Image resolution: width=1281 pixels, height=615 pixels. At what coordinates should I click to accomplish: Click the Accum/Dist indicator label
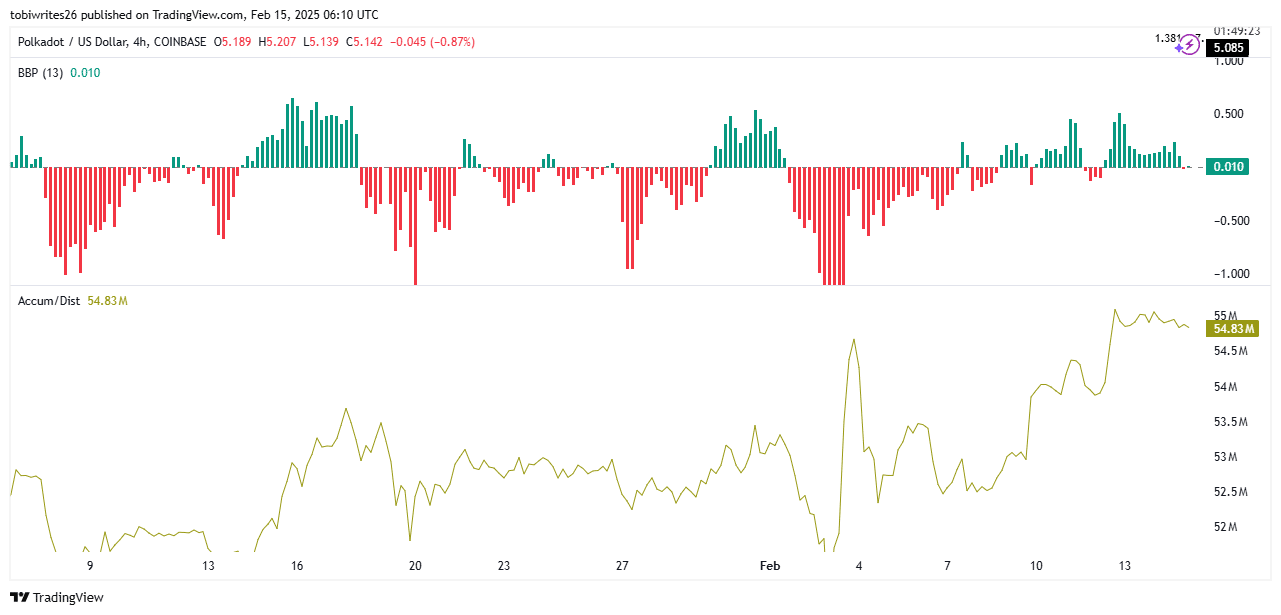(49, 301)
